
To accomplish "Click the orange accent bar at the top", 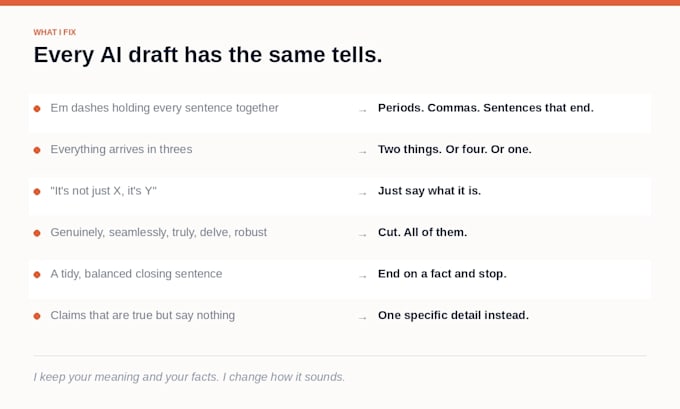I will click(x=340, y=3).
